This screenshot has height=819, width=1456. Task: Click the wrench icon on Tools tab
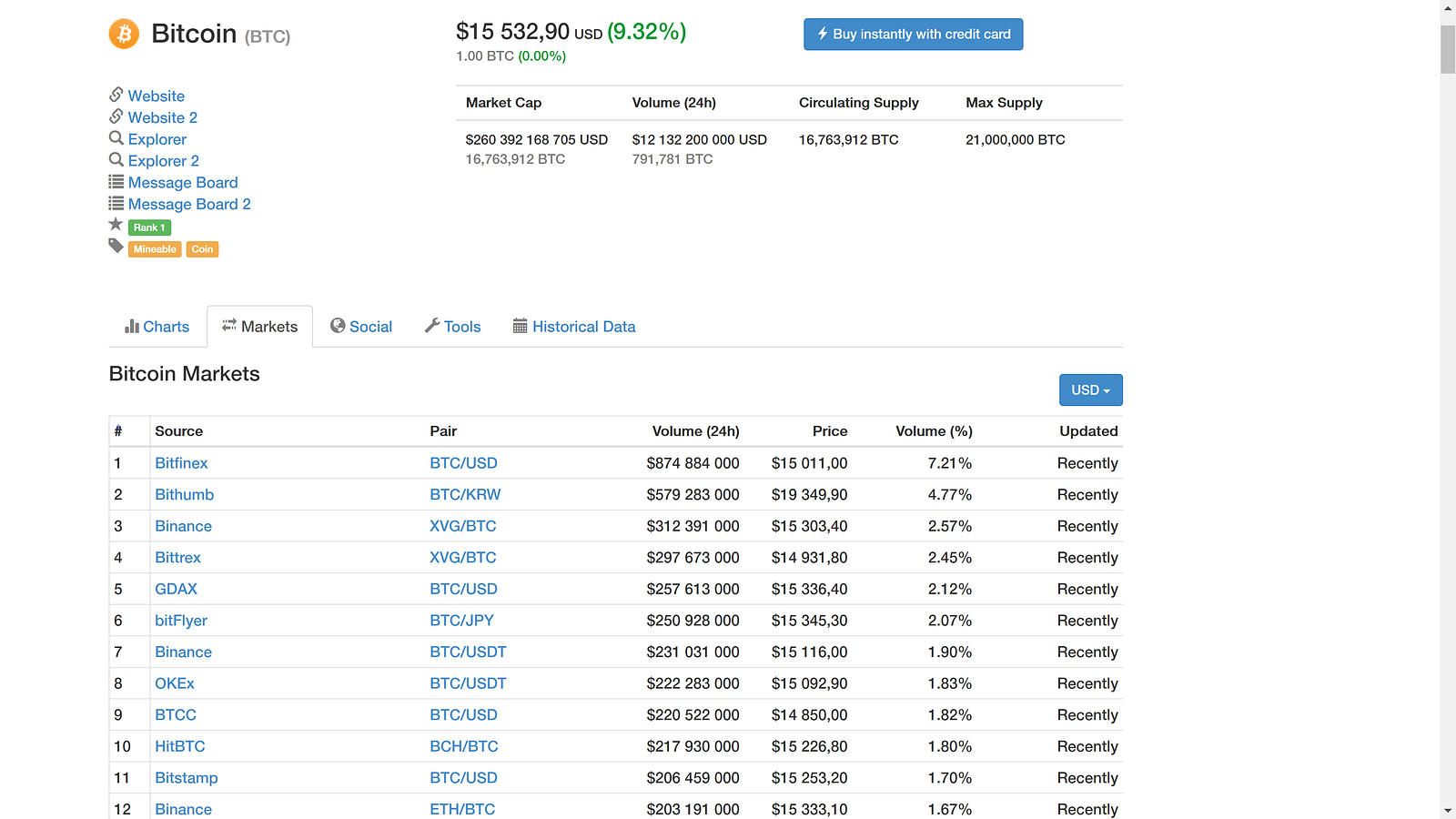pos(432,326)
